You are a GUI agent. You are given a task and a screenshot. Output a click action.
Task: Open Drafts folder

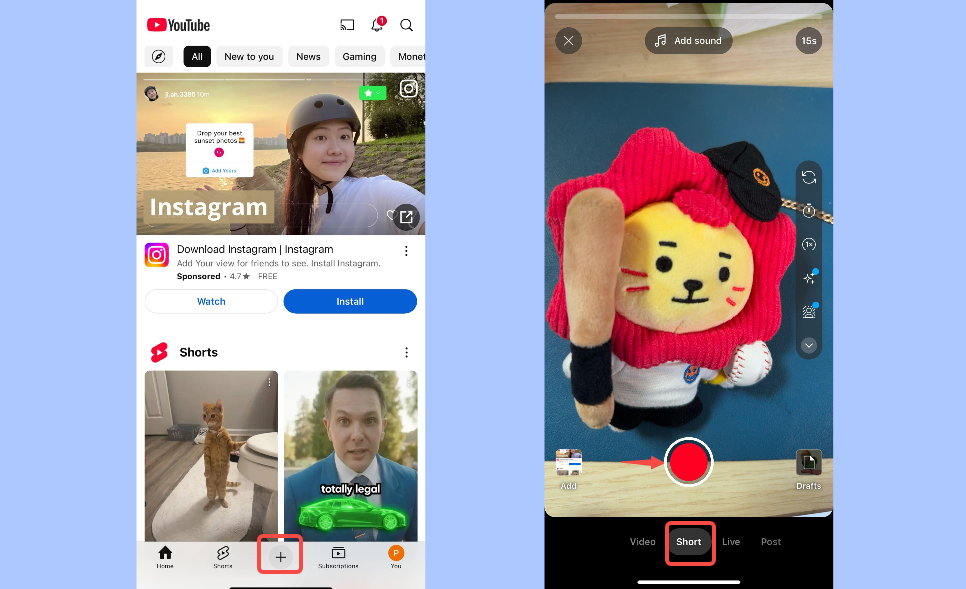809,469
